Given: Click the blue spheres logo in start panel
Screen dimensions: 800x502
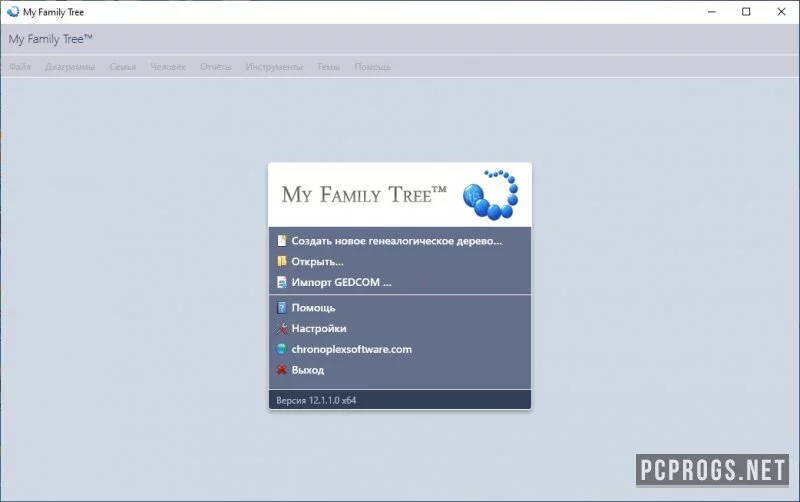Looking at the screenshot, I should pos(491,195).
